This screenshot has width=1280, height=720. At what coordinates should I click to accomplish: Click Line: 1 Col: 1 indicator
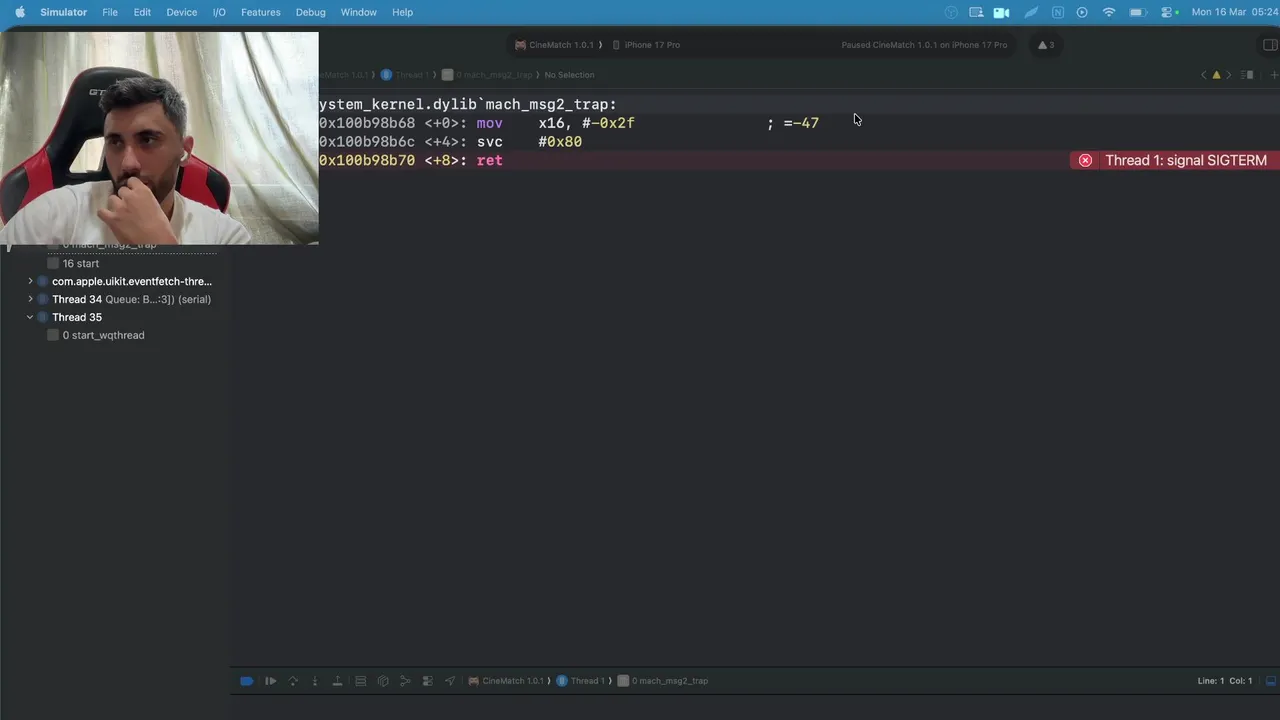[x=1225, y=681]
